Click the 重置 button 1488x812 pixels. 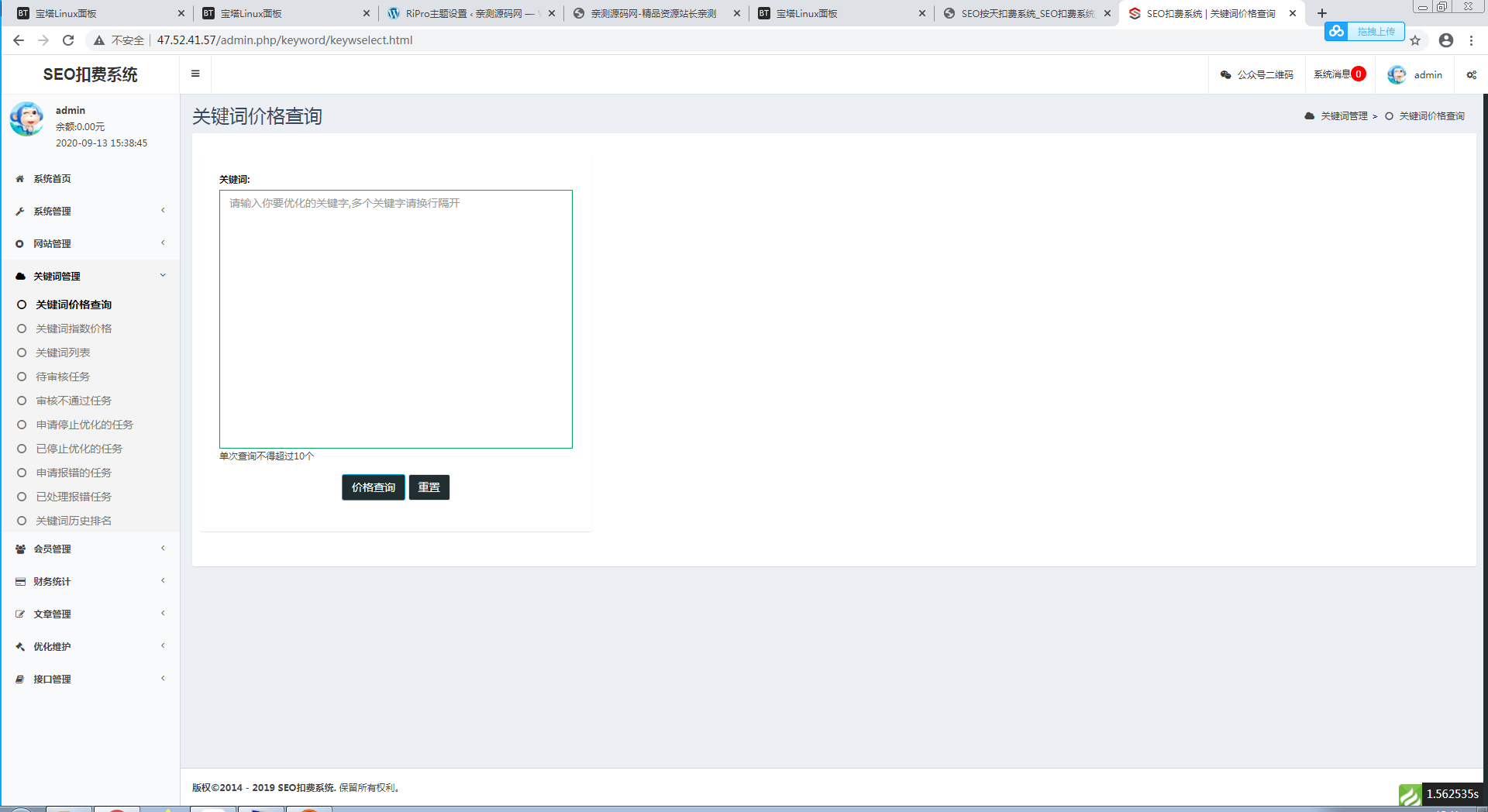click(429, 487)
